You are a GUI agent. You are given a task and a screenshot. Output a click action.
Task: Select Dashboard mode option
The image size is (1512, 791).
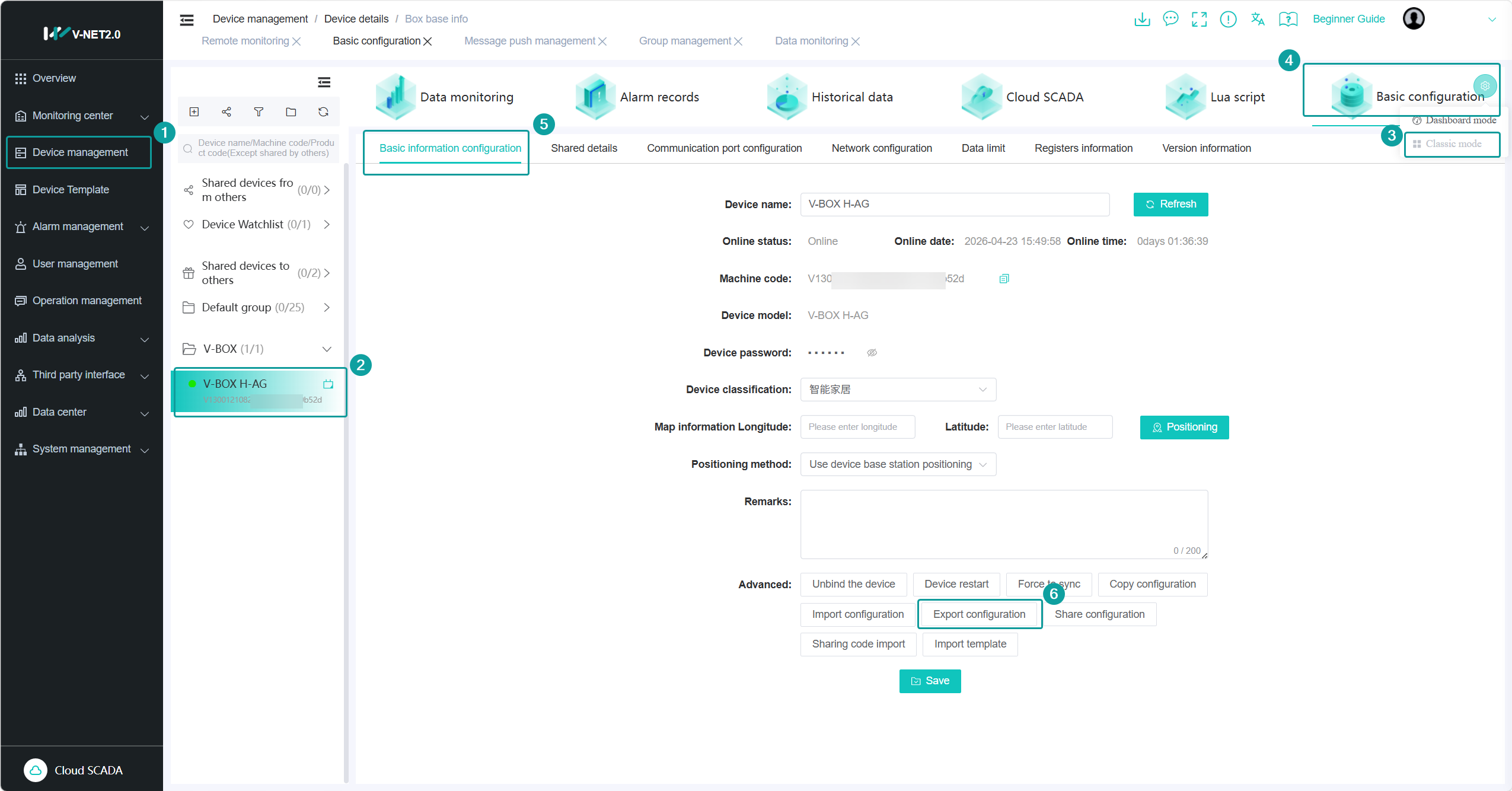tap(1454, 120)
